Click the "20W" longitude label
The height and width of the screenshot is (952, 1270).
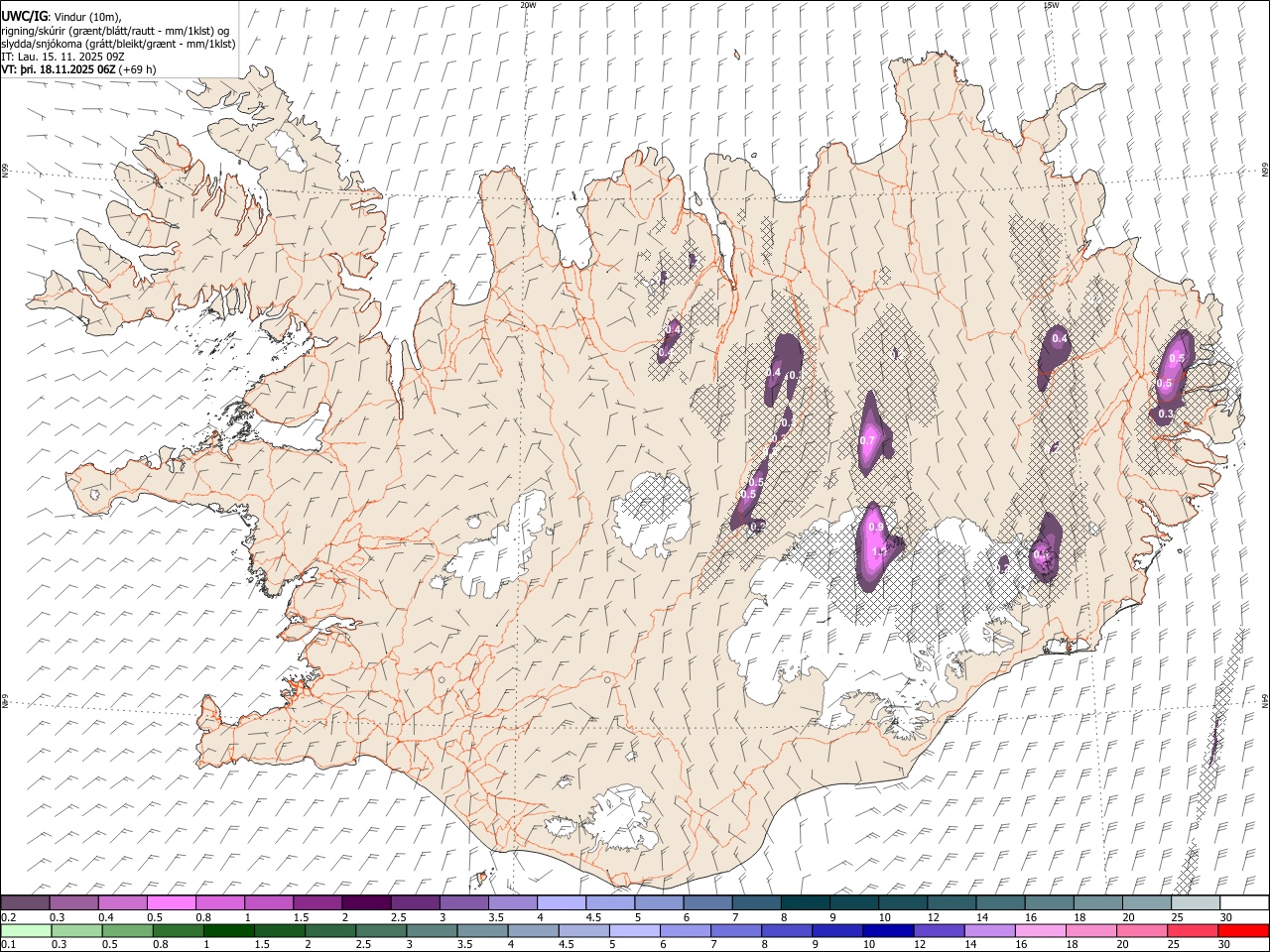[x=528, y=5]
